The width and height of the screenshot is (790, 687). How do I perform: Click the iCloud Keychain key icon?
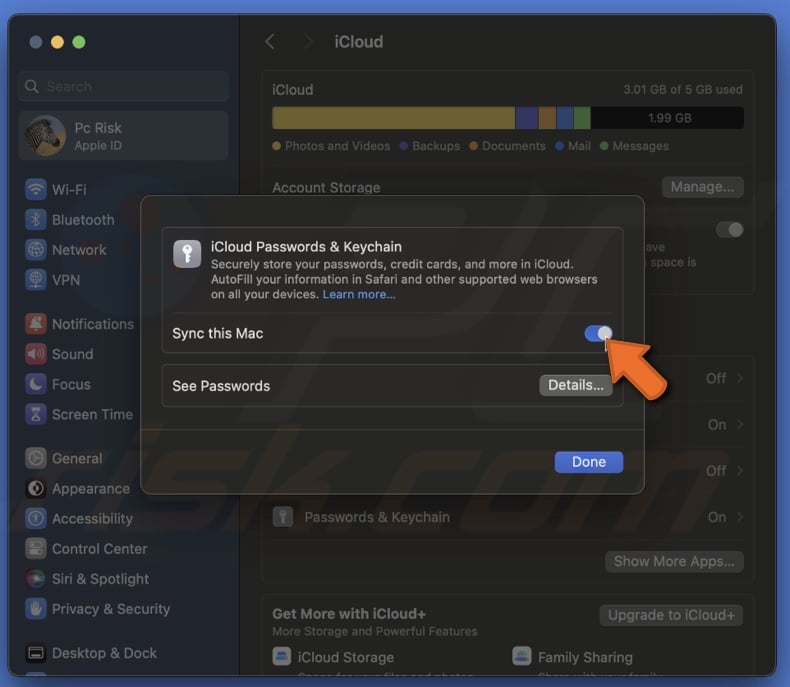(x=187, y=253)
